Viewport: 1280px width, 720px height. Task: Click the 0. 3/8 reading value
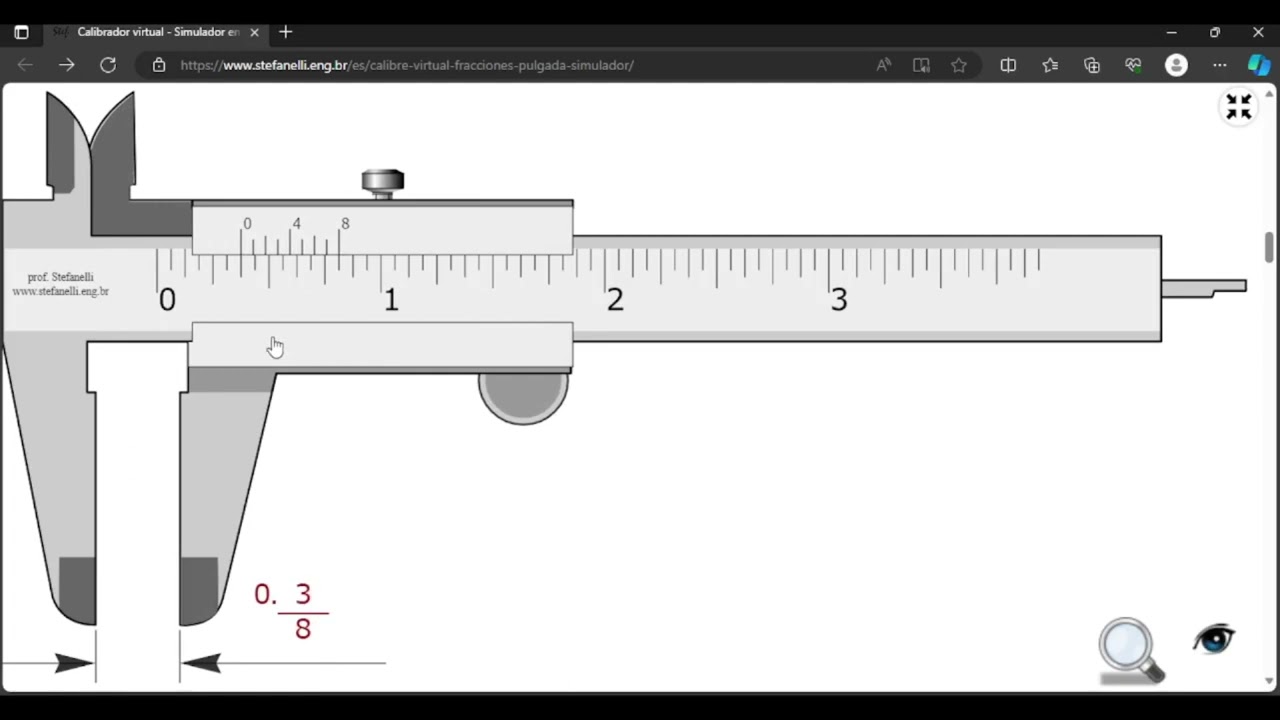[x=291, y=610]
